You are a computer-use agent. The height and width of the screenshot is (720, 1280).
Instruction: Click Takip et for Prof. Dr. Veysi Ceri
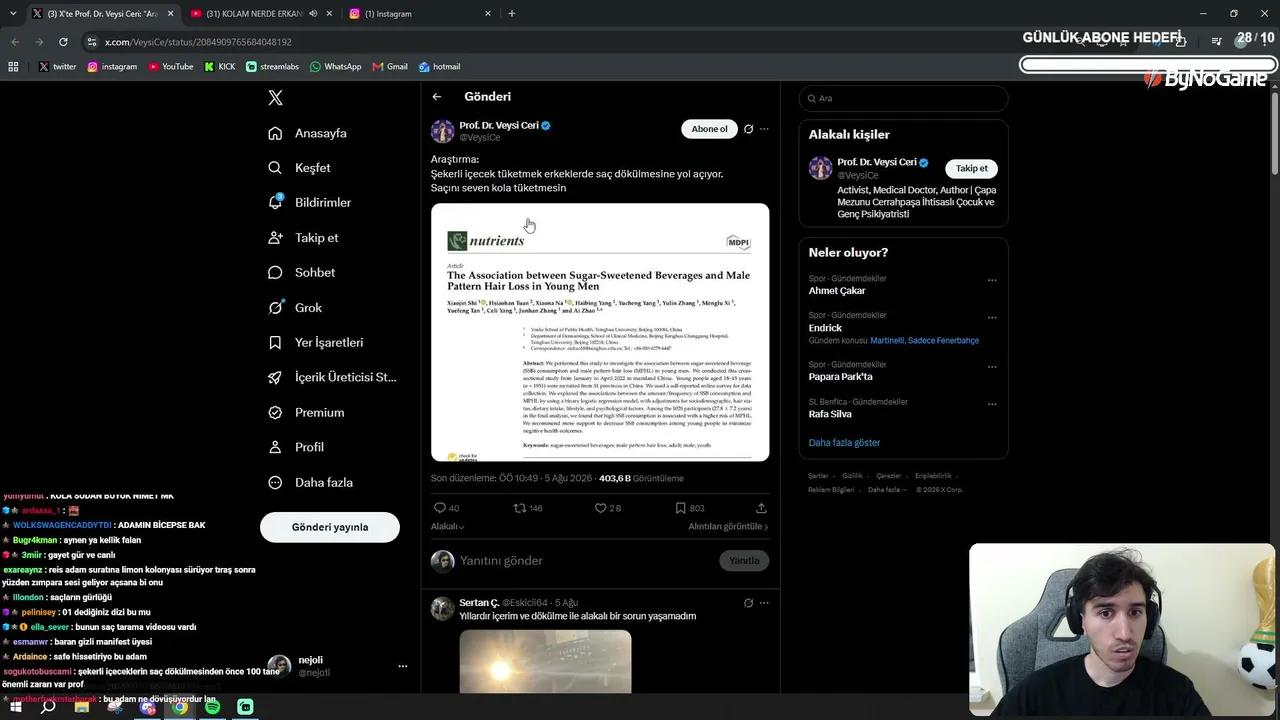pos(971,168)
